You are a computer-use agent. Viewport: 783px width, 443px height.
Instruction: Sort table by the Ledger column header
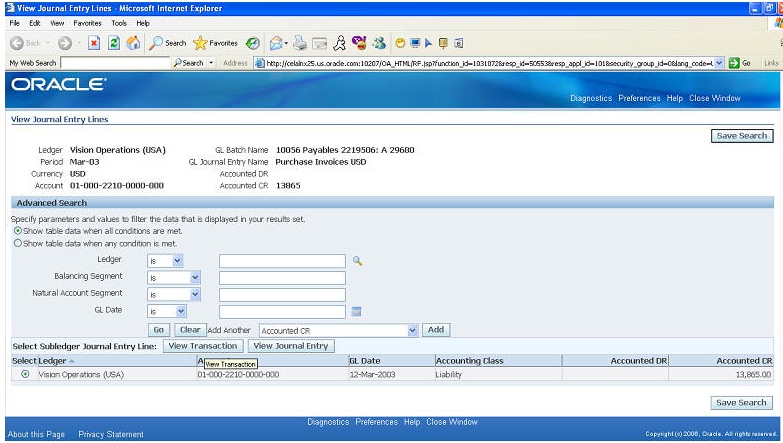pyautogui.click(x=52, y=361)
